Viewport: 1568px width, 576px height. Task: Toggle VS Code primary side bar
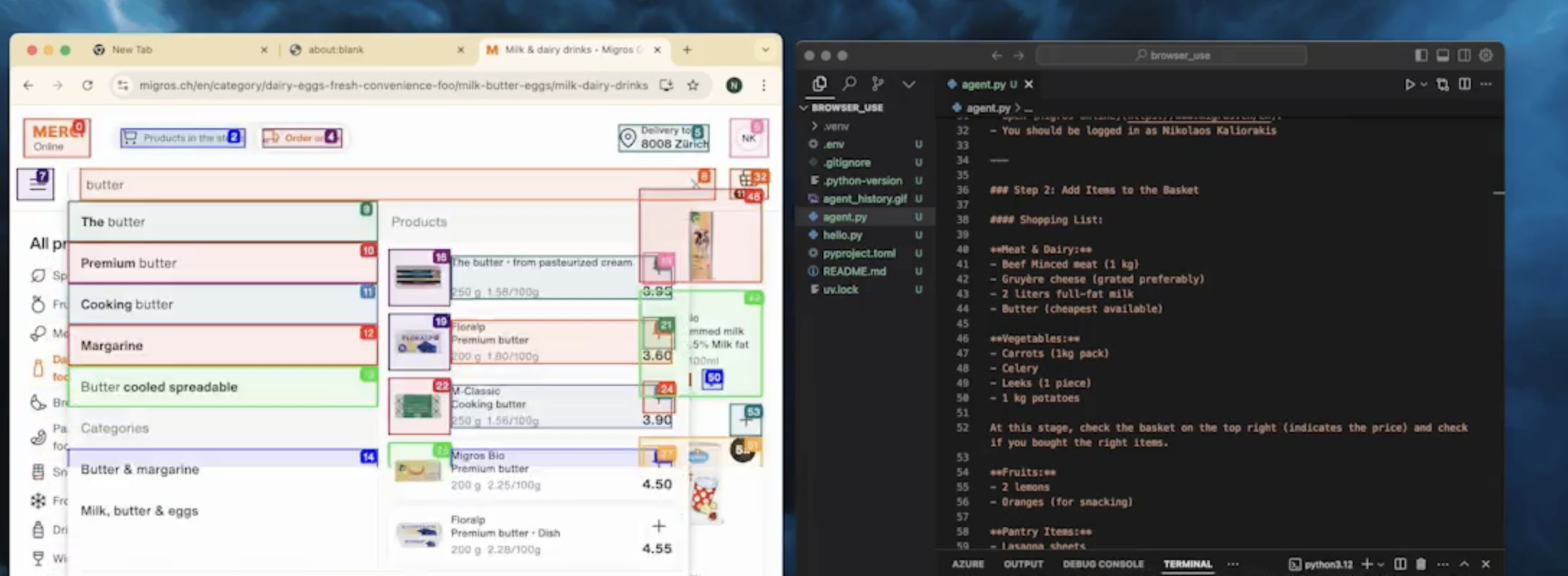[1421, 55]
